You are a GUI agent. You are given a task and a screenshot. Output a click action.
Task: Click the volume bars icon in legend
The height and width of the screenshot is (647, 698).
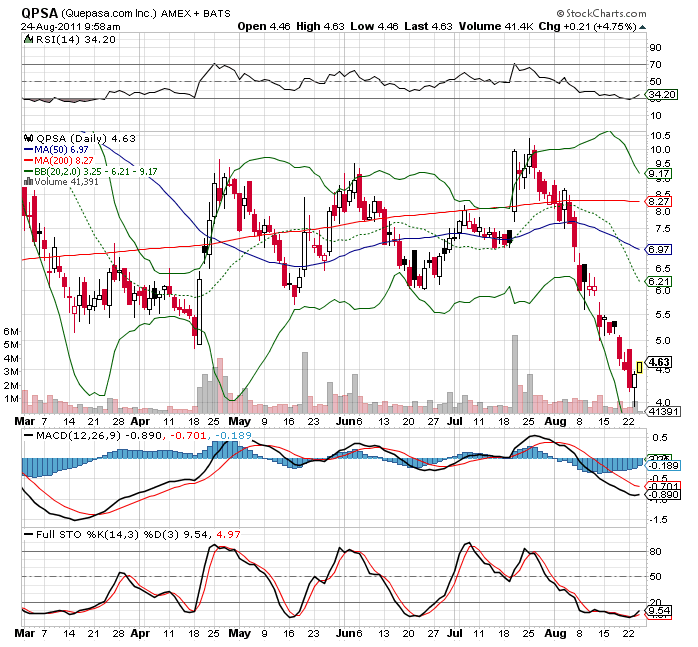pos(27,181)
